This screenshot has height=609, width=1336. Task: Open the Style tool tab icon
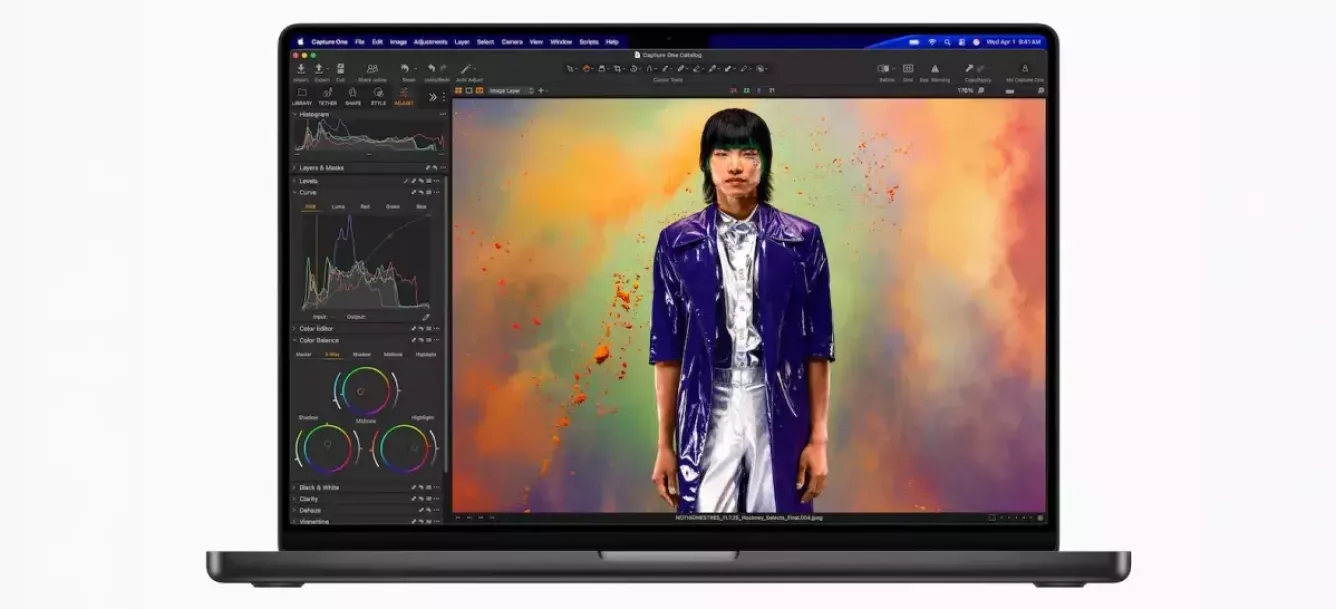[x=378, y=93]
